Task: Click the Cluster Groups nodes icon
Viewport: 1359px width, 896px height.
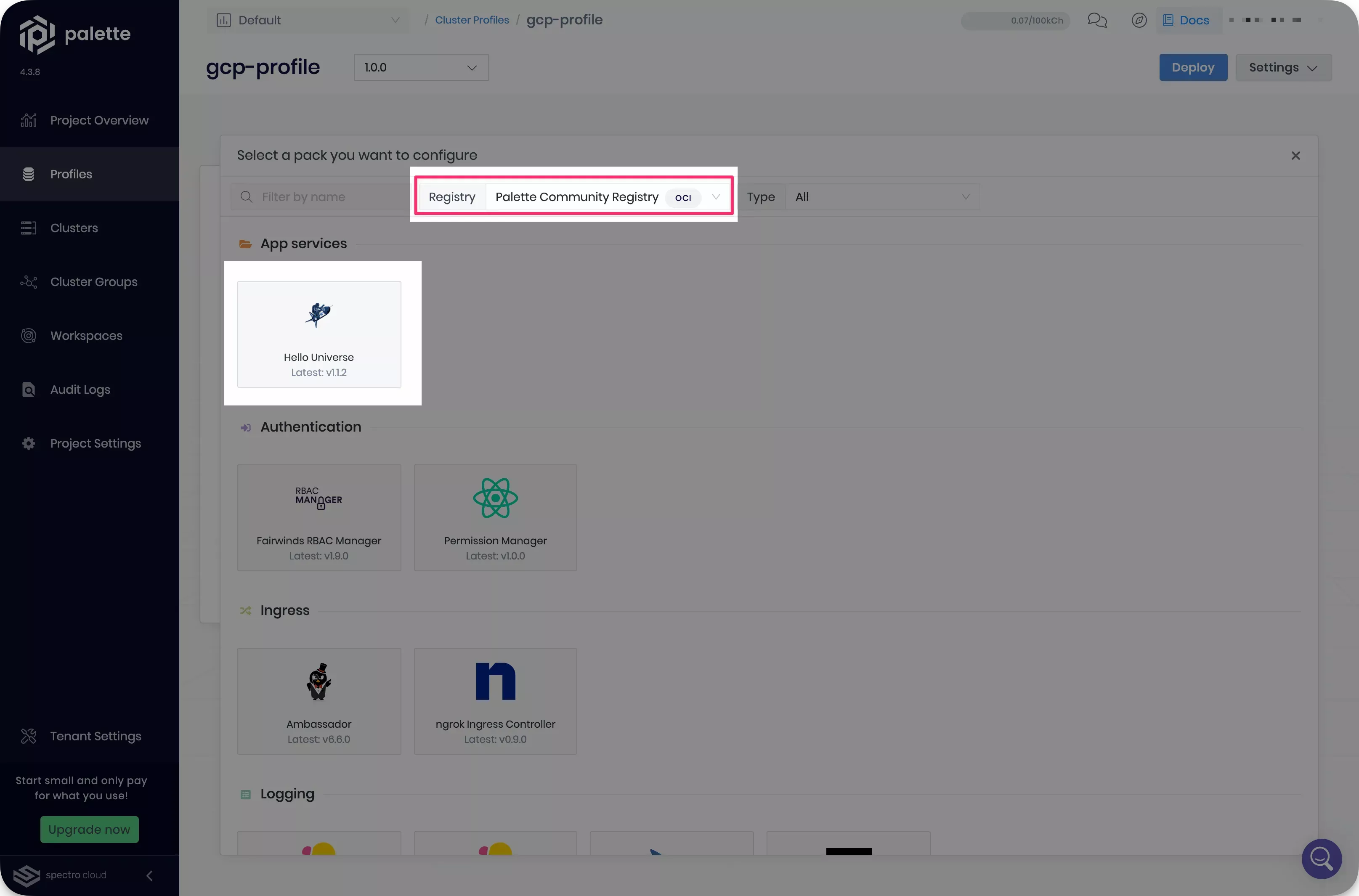Action: tap(29, 282)
